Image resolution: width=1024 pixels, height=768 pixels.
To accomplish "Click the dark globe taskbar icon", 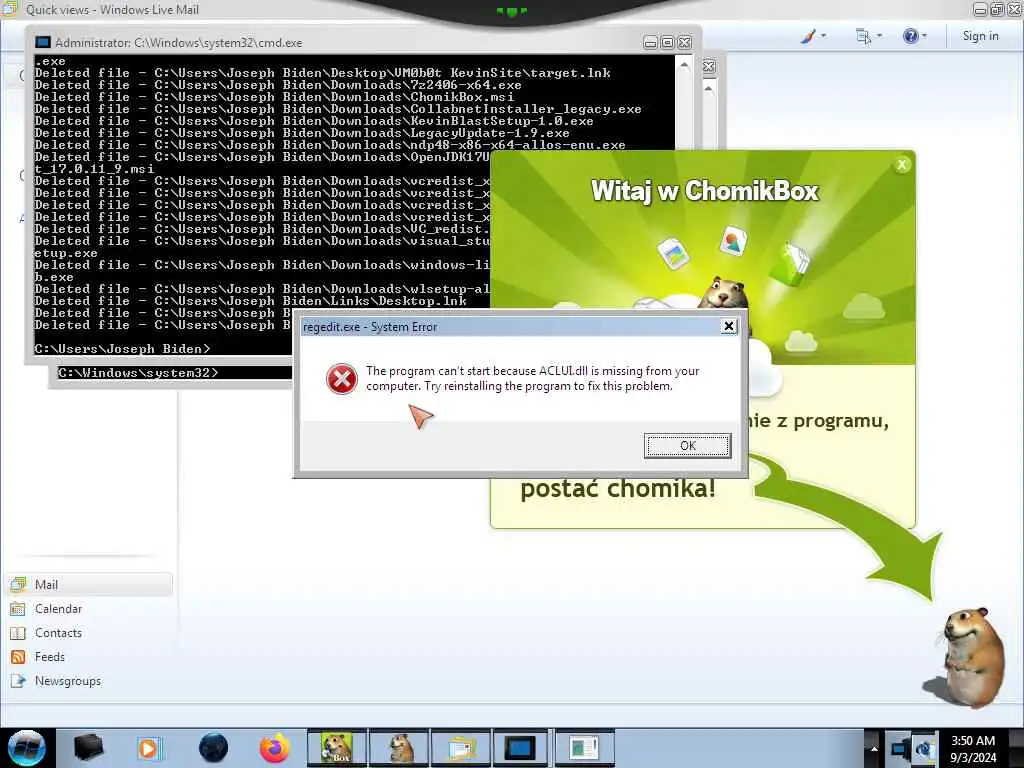I will click(x=214, y=748).
